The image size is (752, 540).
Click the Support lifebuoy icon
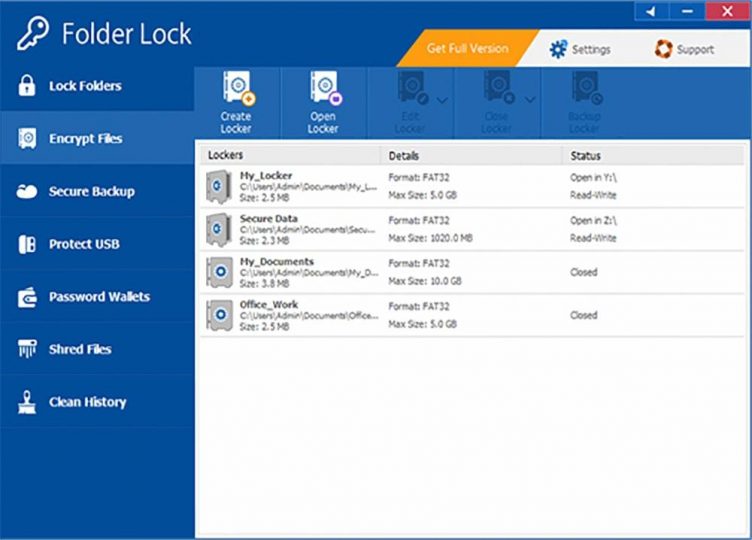click(663, 49)
